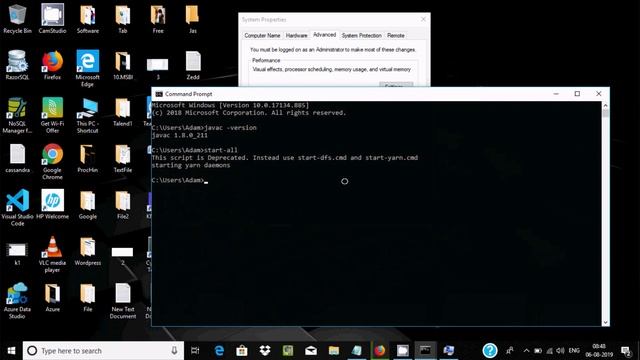The image size is (640, 360).
Task: Open System Protection tab in System Properties
Action: [362, 36]
